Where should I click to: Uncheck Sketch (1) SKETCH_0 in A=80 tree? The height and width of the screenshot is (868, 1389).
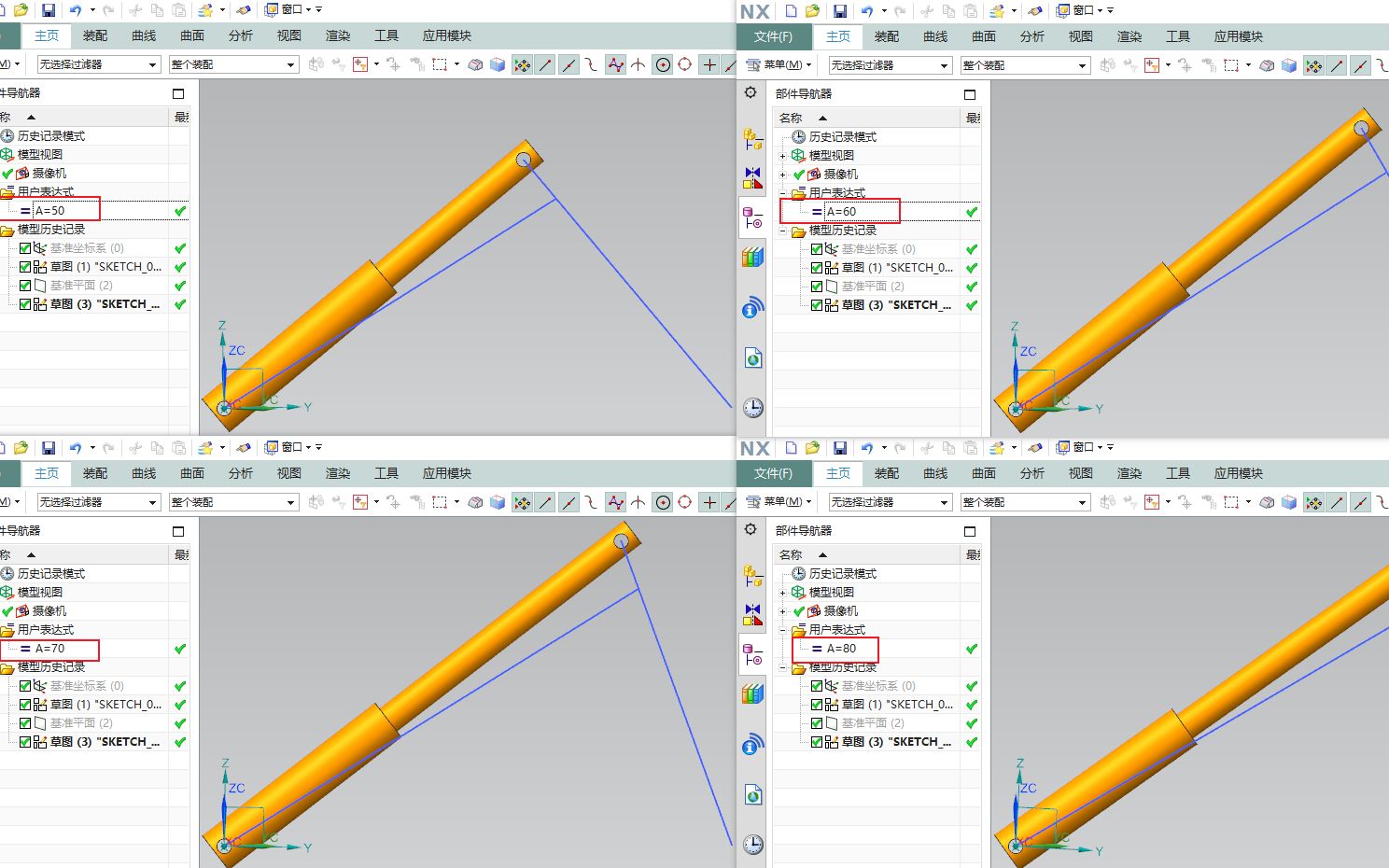click(818, 705)
